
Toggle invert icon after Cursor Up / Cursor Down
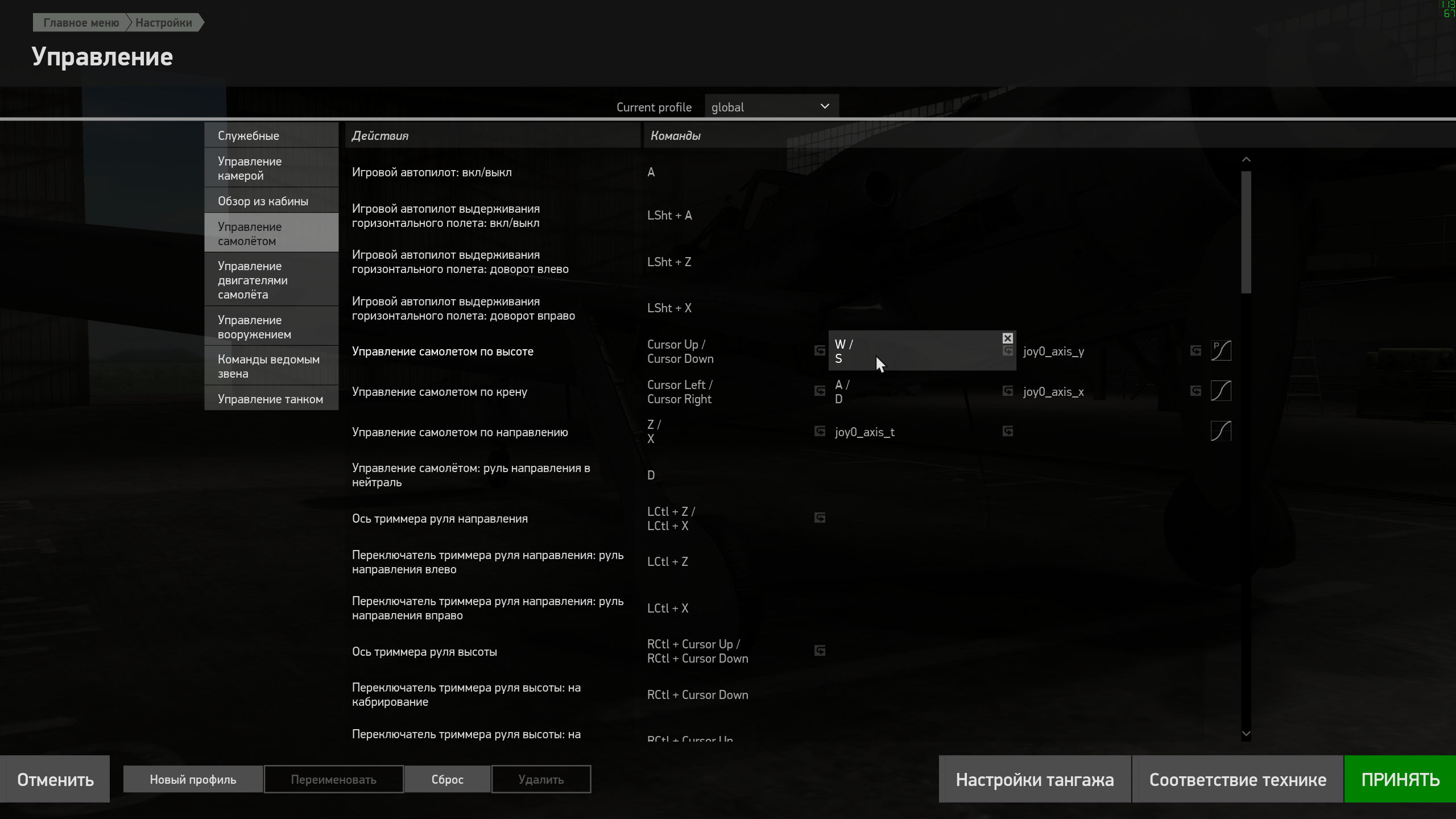click(820, 351)
